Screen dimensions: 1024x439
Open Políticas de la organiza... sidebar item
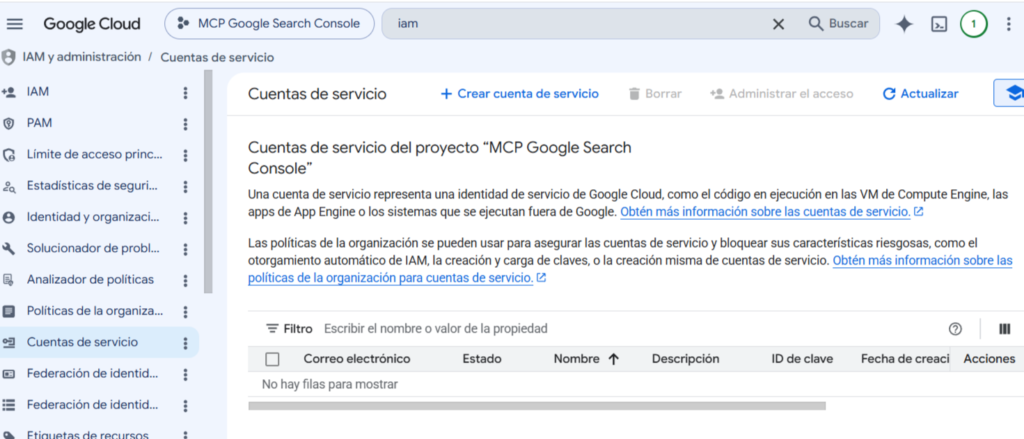95,311
